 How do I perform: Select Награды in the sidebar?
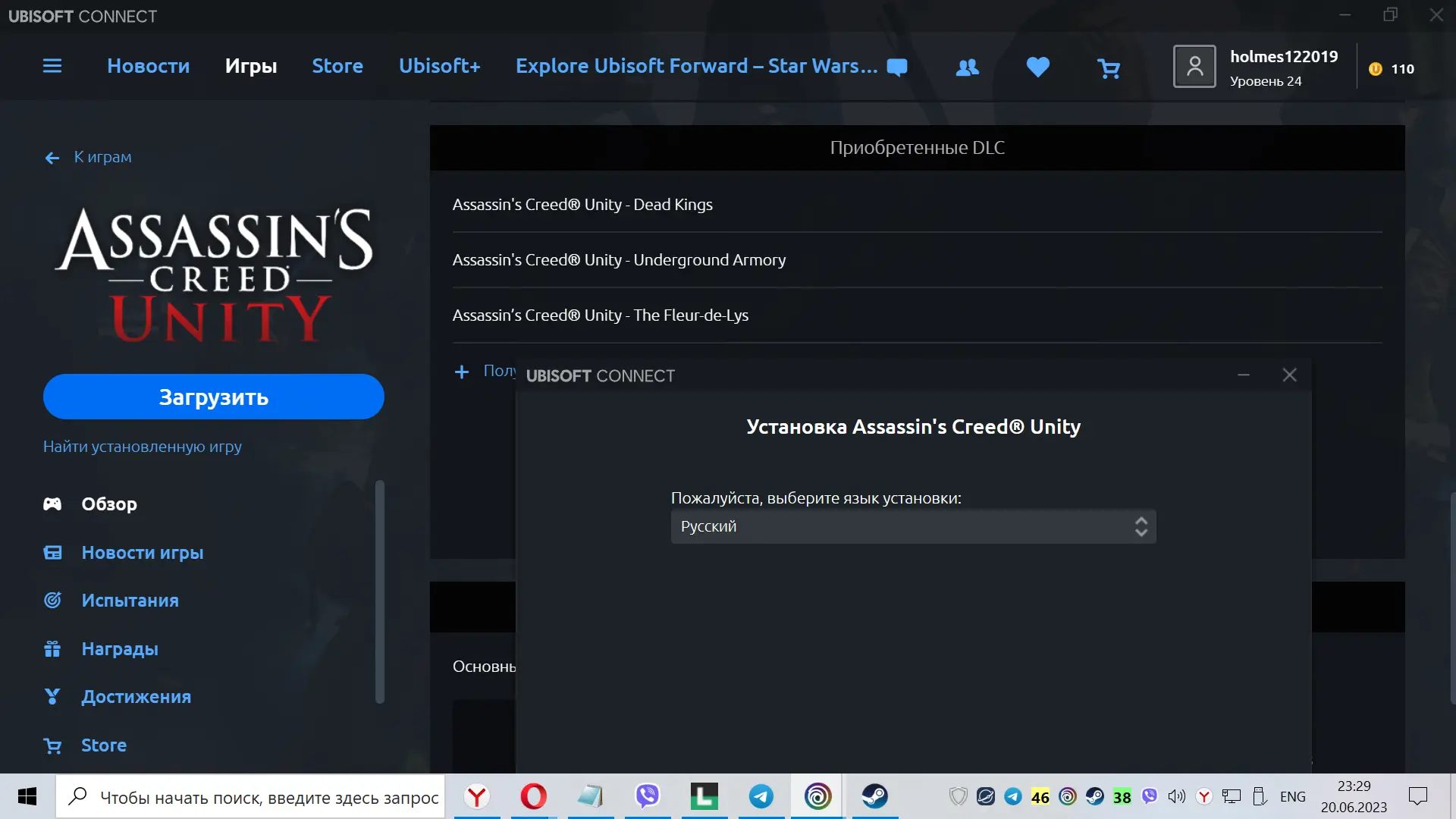[x=120, y=649]
